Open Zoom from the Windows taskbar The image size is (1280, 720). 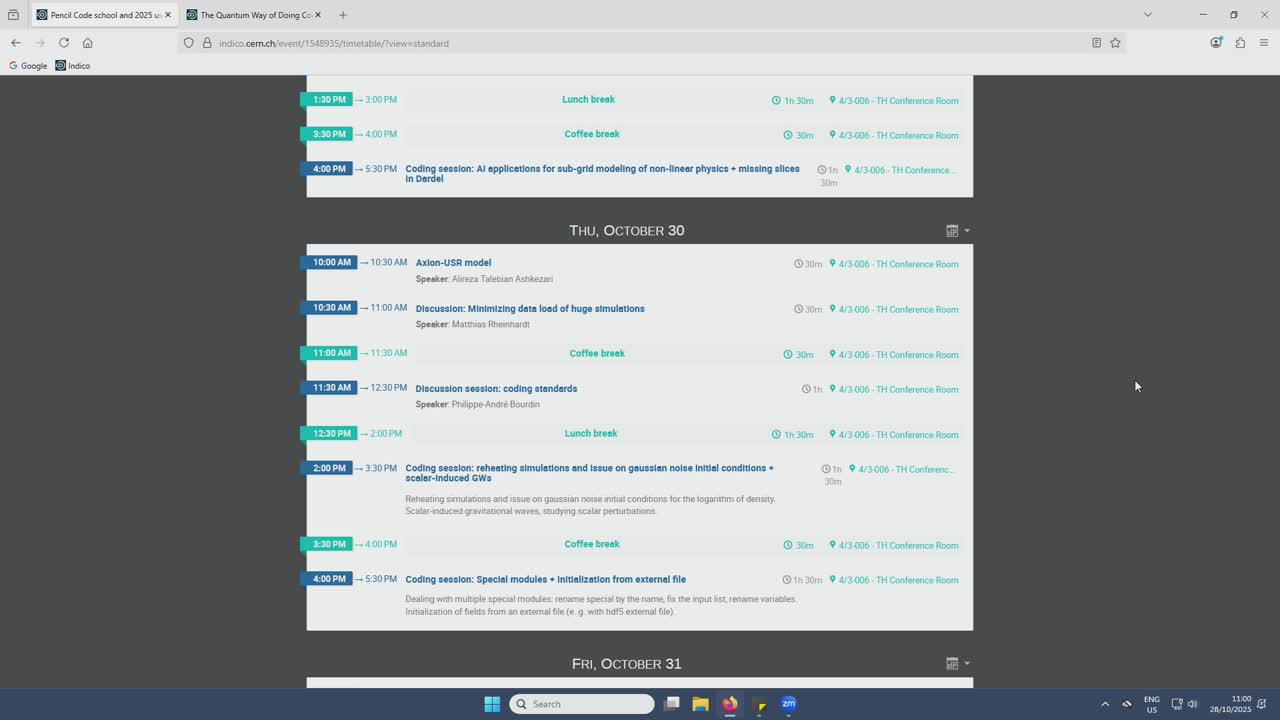point(788,704)
